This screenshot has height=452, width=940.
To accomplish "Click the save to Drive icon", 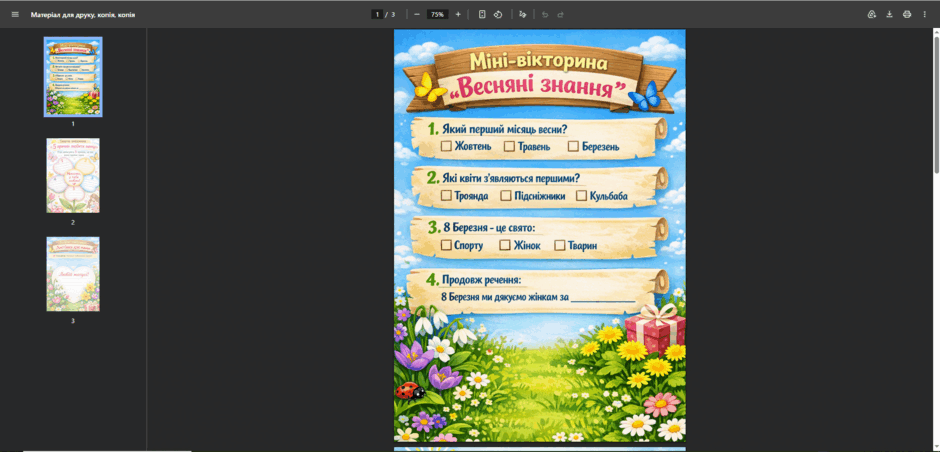I will pos(872,14).
